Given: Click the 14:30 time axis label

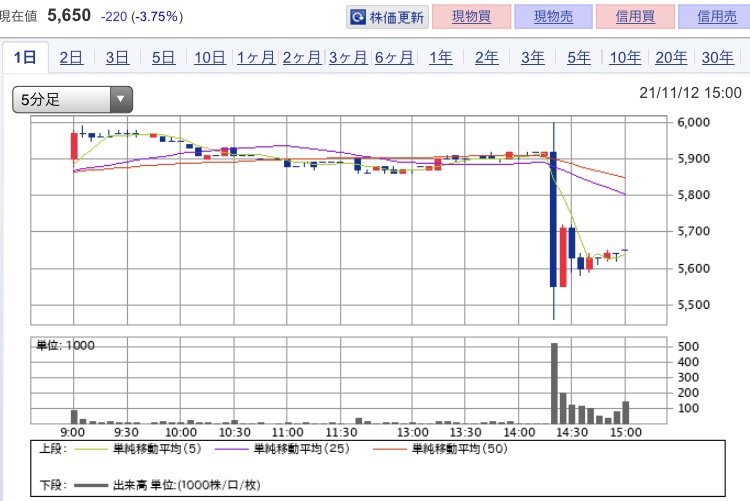Looking at the screenshot, I should tap(573, 433).
